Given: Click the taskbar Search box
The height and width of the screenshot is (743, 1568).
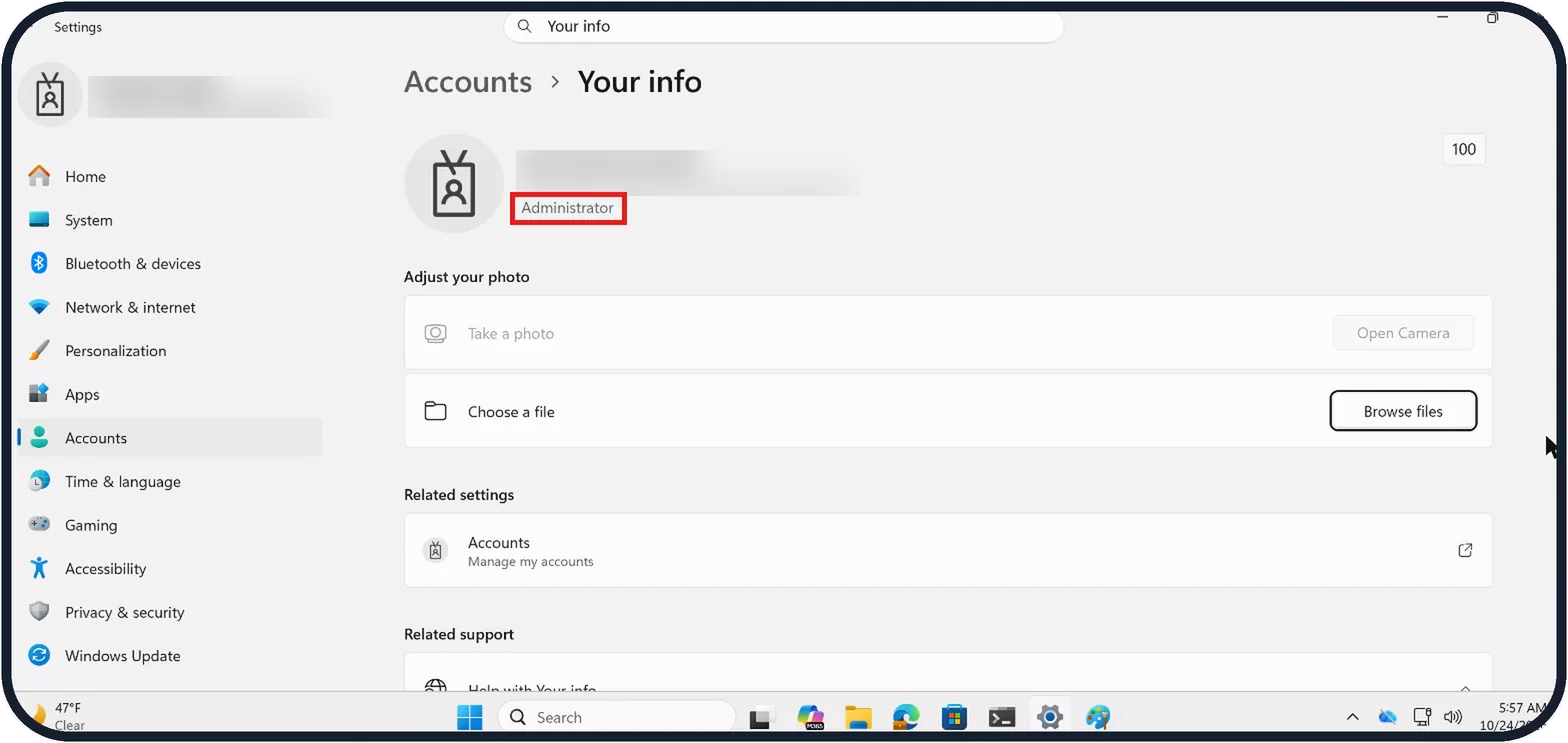Looking at the screenshot, I should (615, 717).
